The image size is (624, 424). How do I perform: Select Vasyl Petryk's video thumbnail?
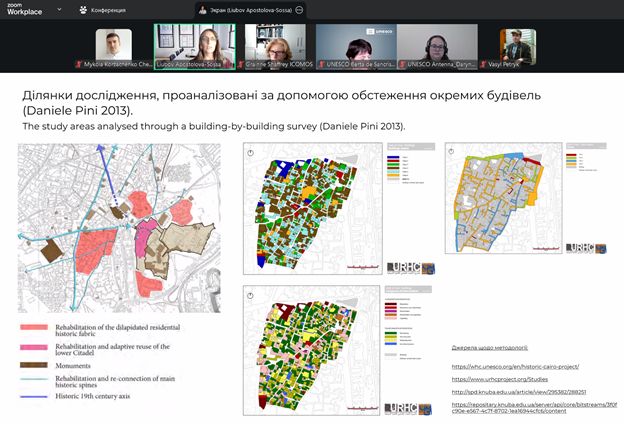click(x=518, y=46)
